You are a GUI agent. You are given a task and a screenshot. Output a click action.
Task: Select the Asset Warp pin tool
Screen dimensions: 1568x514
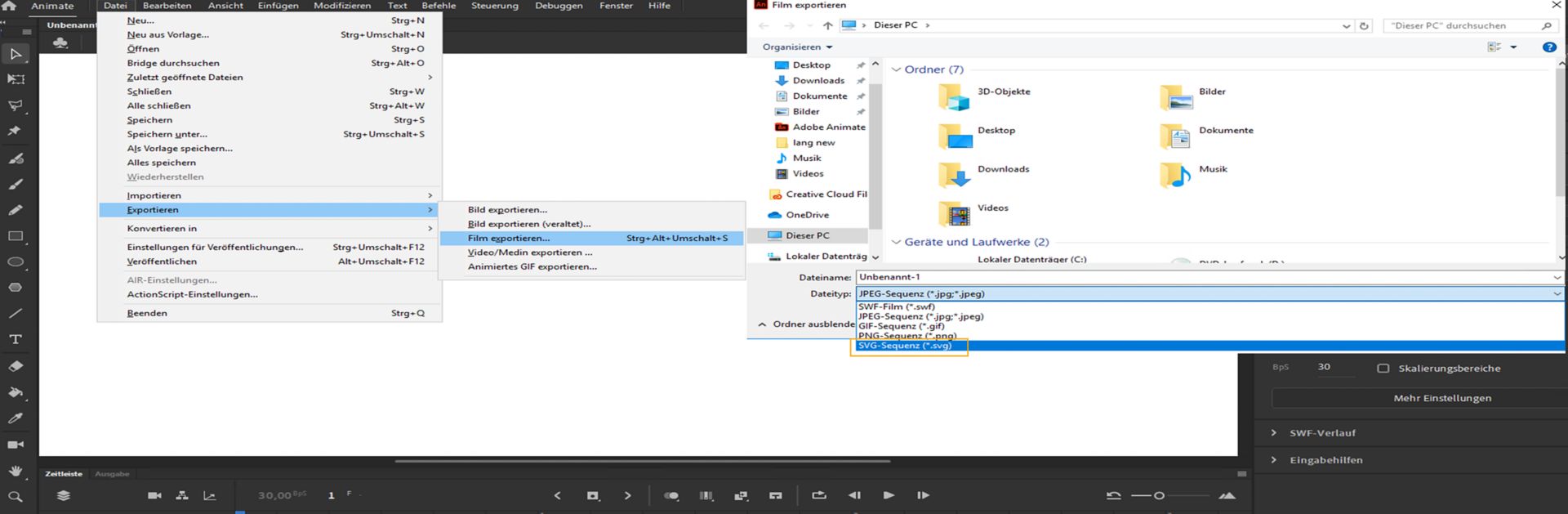14,131
